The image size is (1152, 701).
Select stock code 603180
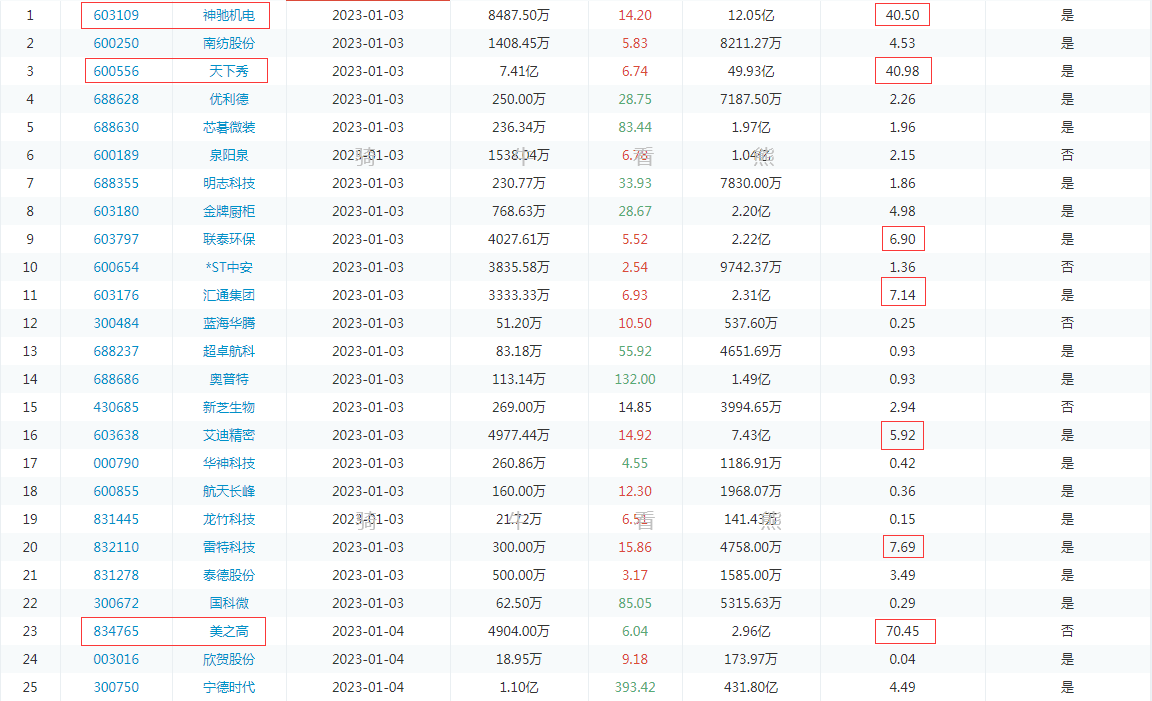coord(116,211)
